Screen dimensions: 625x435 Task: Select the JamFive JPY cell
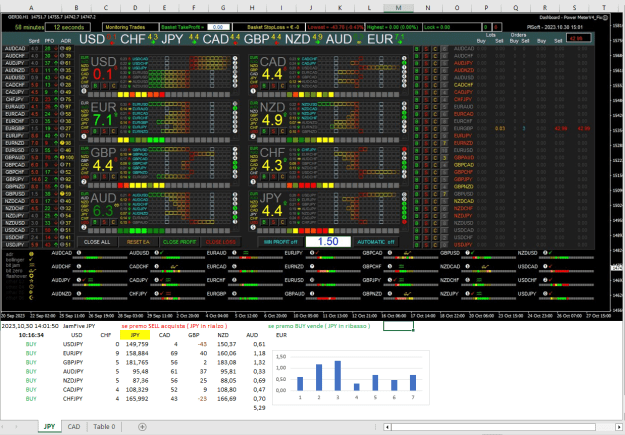coord(79,326)
